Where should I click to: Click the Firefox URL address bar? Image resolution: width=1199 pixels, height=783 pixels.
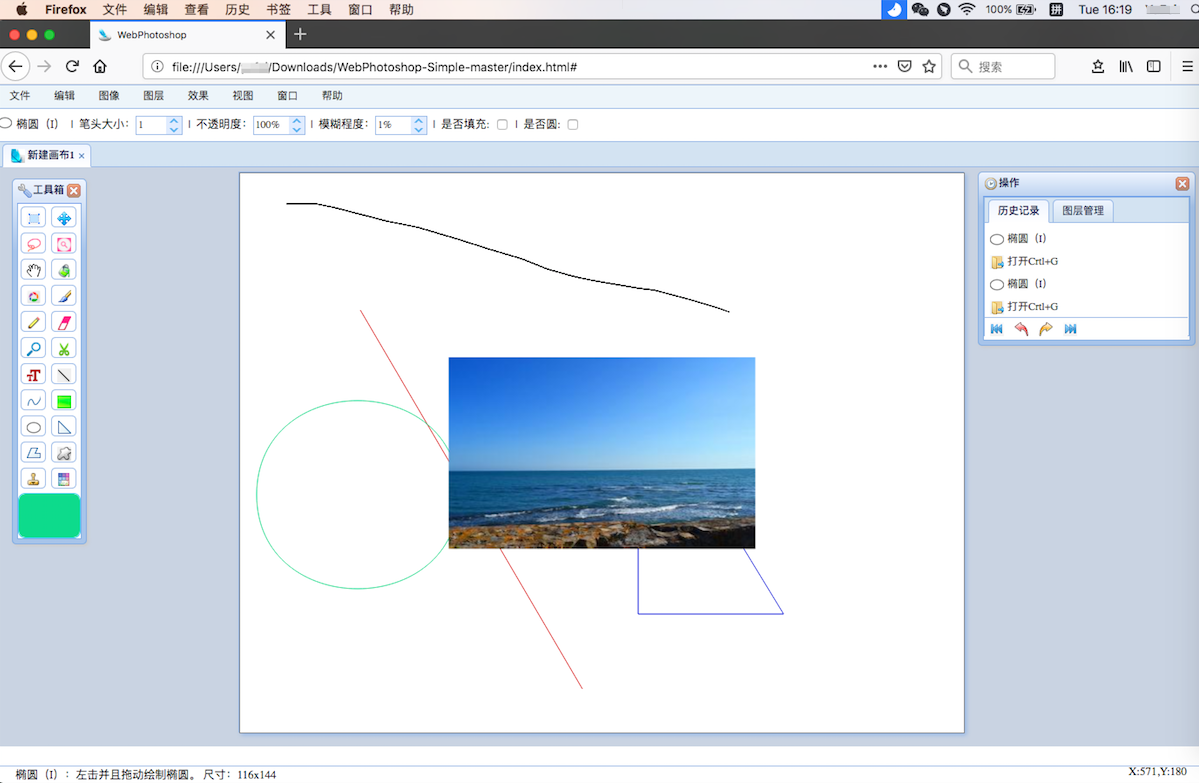tap(505, 67)
